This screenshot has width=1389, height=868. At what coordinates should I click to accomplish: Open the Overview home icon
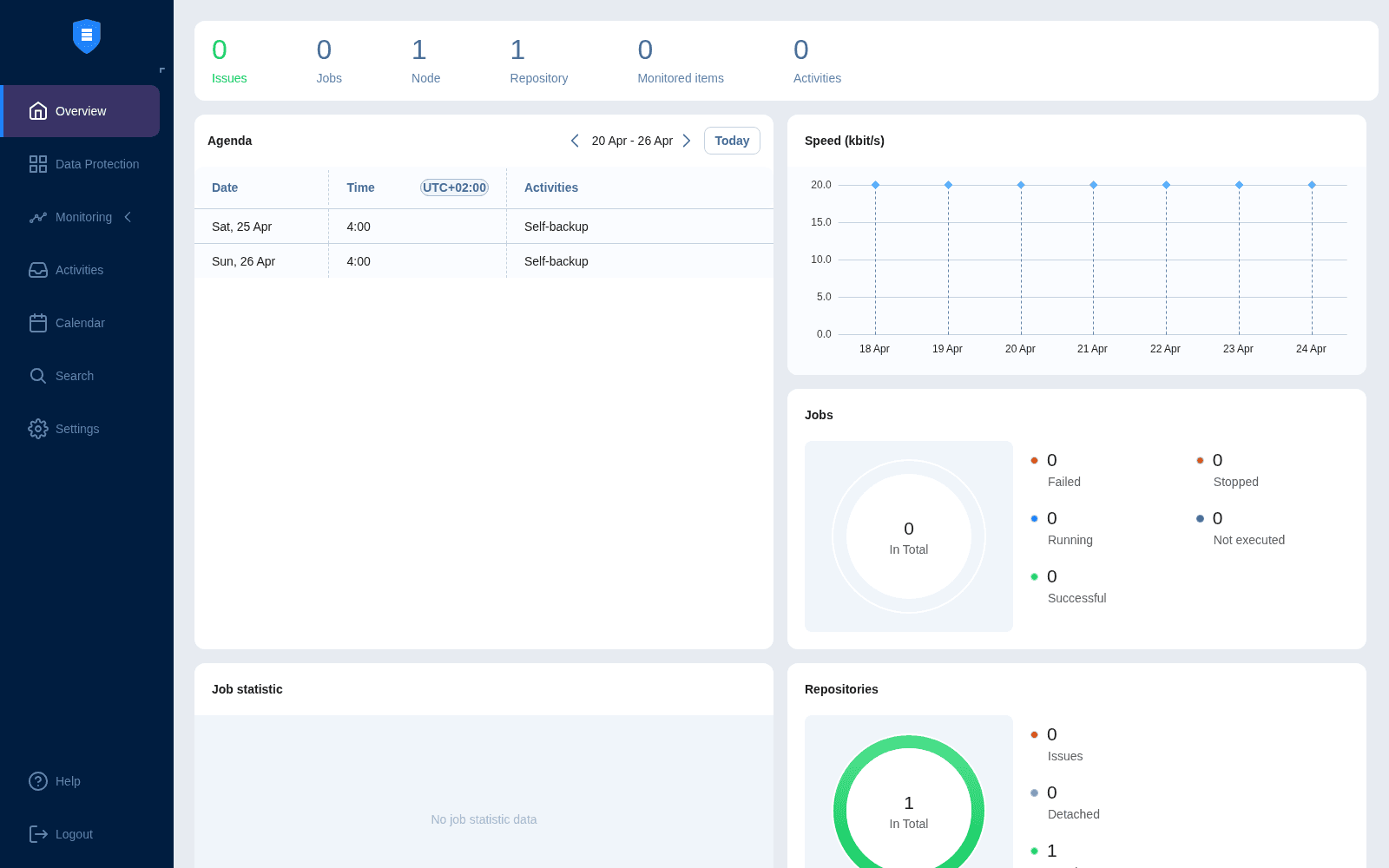tap(37, 110)
